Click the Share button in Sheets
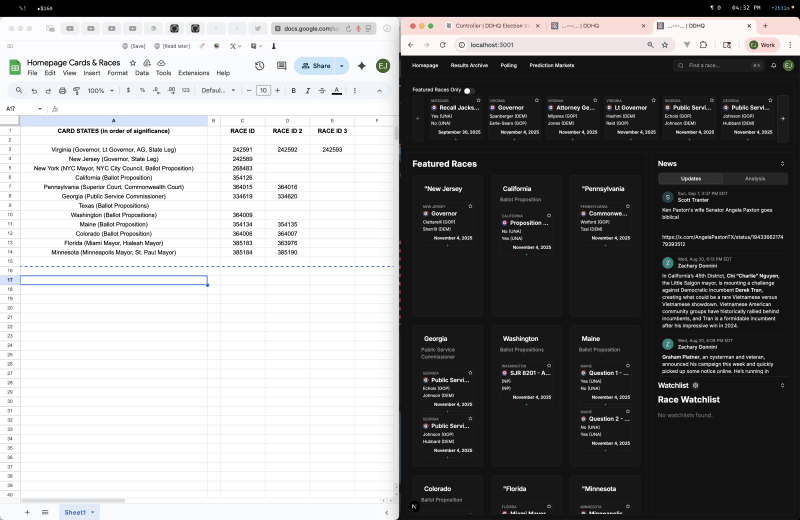 [316, 66]
